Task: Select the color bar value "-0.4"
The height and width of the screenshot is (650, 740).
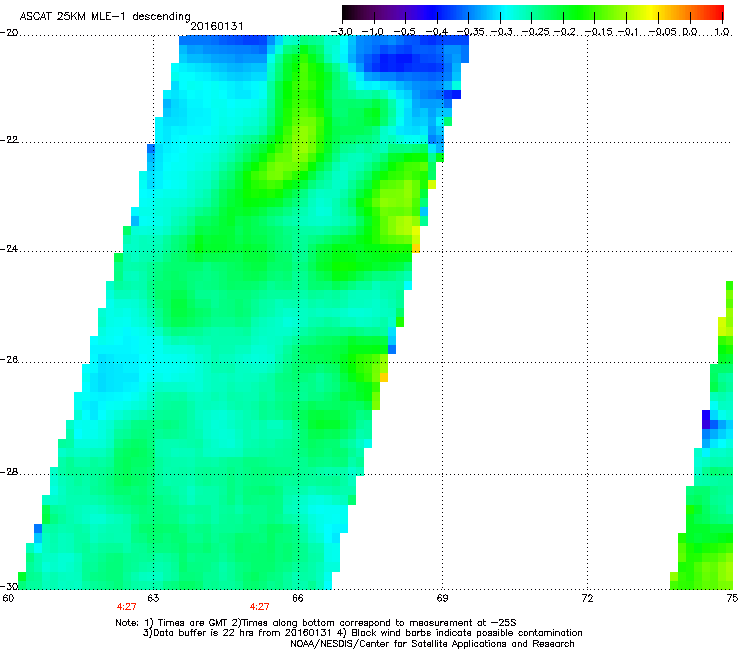Action: (436, 32)
